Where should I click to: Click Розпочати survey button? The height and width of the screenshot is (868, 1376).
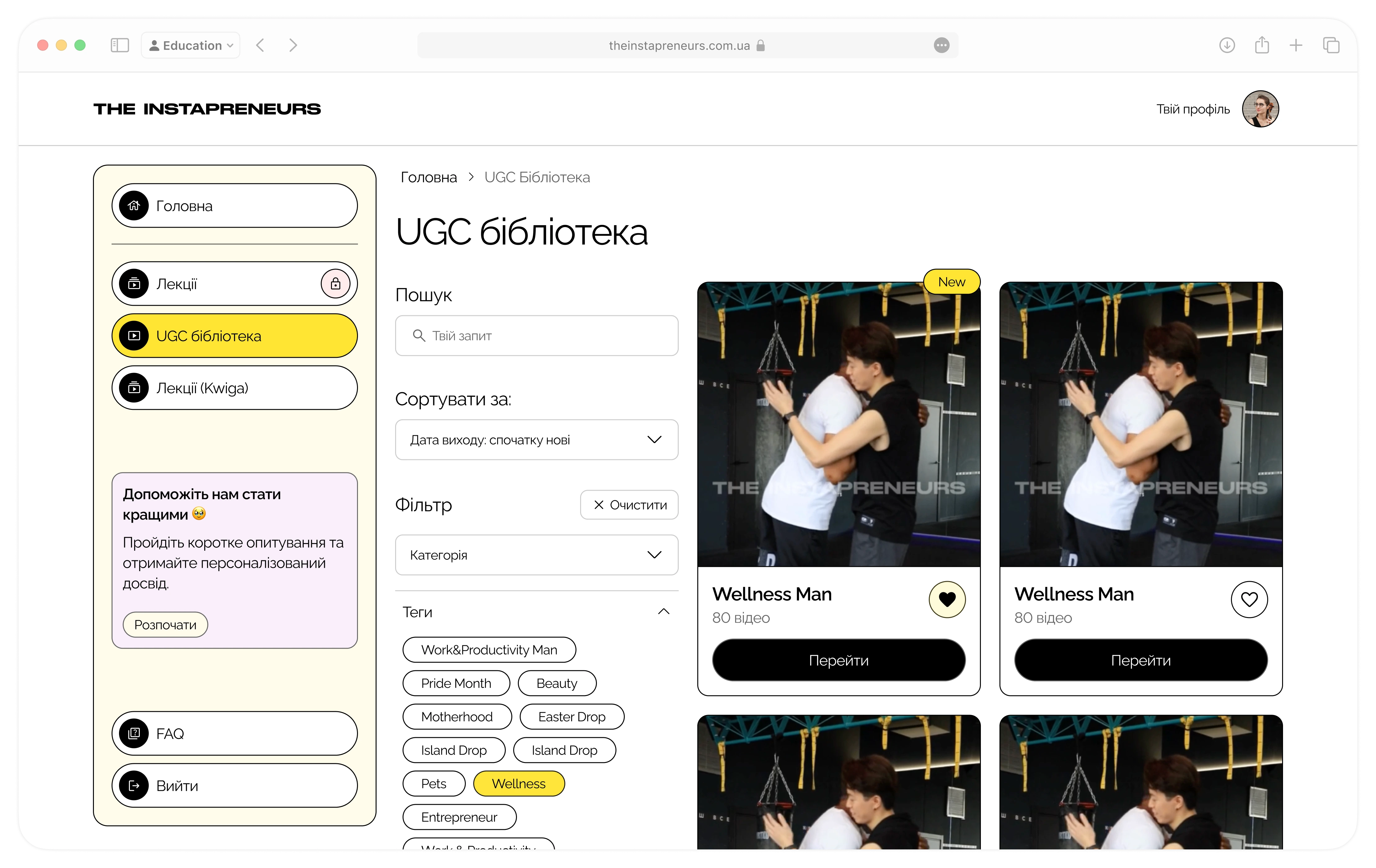pyautogui.click(x=165, y=625)
